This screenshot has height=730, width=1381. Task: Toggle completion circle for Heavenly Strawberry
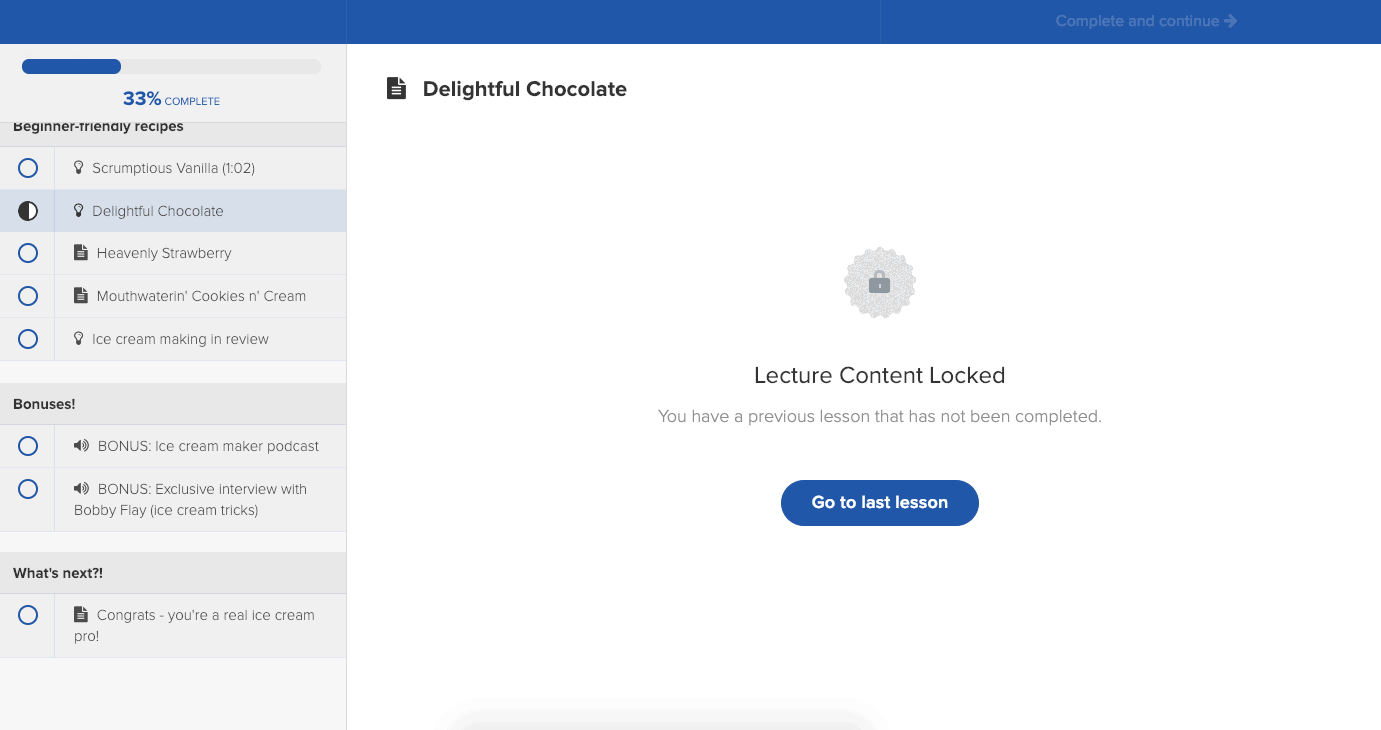click(28, 253)
